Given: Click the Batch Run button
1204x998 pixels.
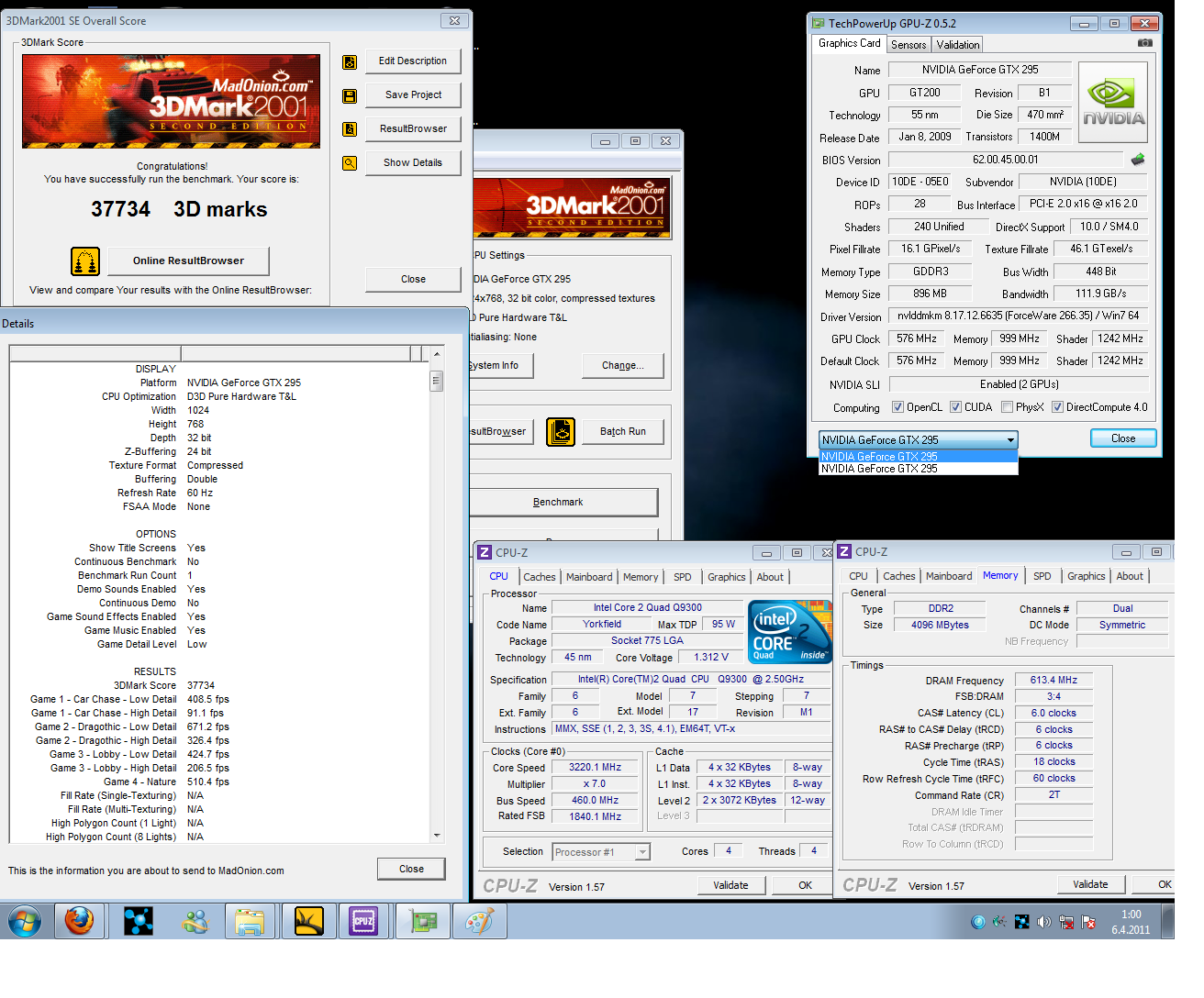Looking at the screenshot, I should click(x=623, y=432).
